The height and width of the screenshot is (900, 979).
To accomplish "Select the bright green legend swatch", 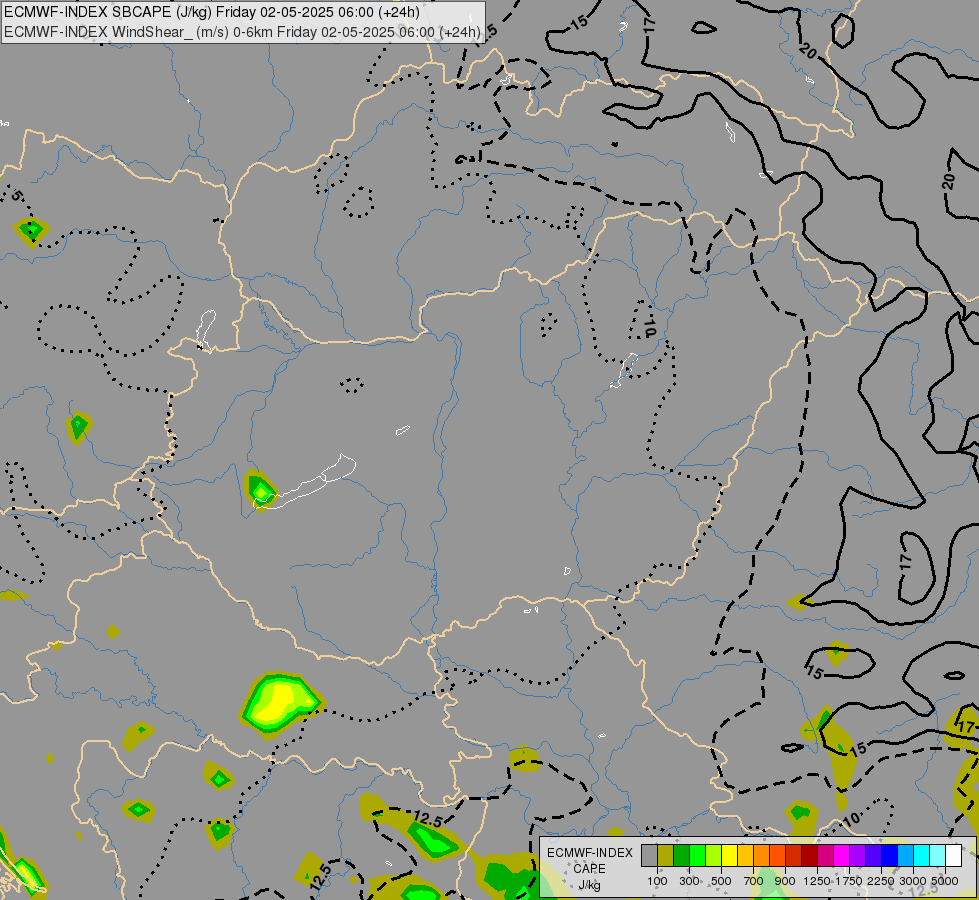I will pos(697,855).
